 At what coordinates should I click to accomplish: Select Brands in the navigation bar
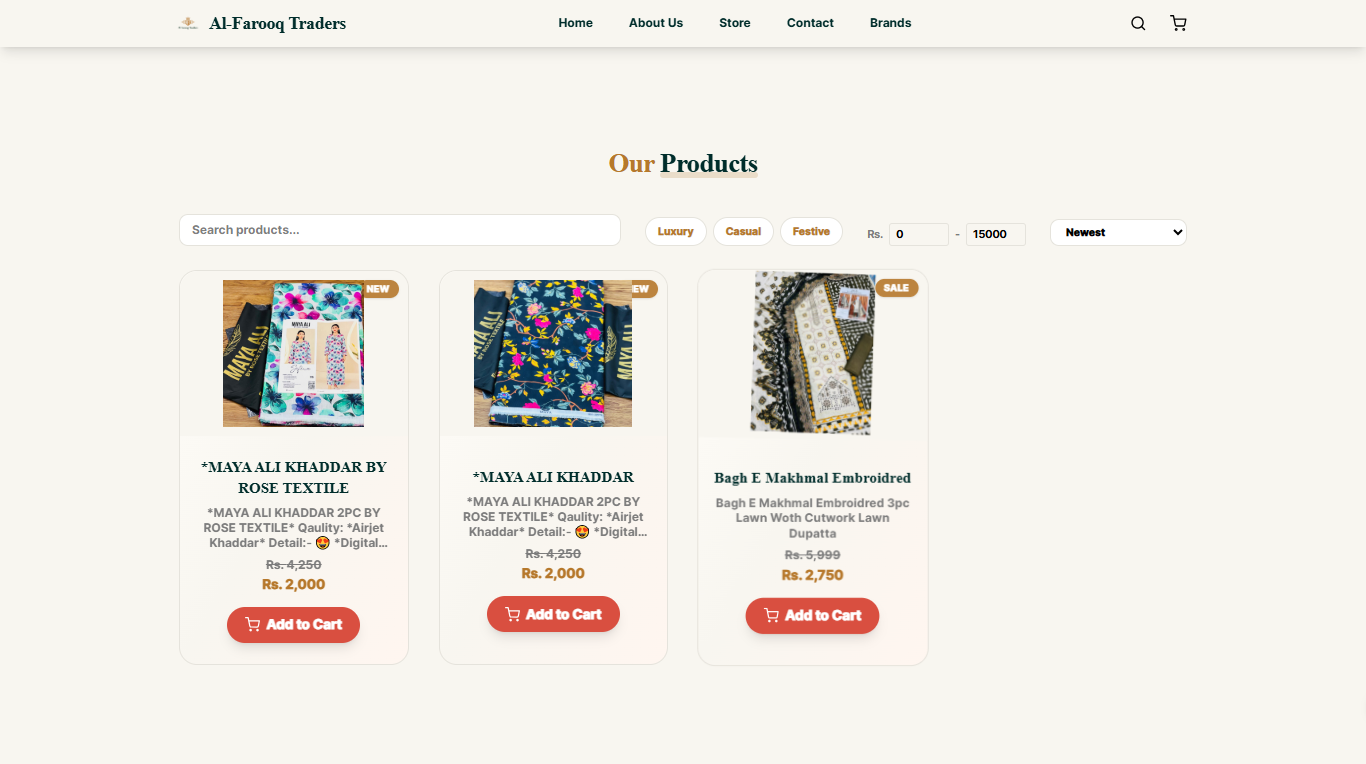coord(890,23)
